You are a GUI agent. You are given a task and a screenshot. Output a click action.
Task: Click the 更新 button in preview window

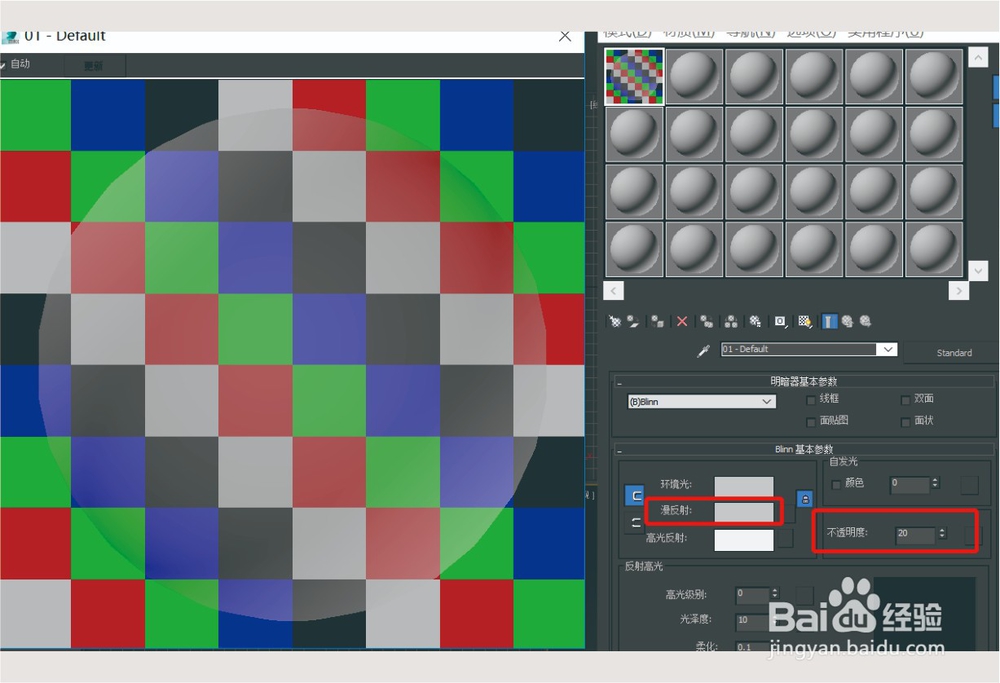coord(94,65)
